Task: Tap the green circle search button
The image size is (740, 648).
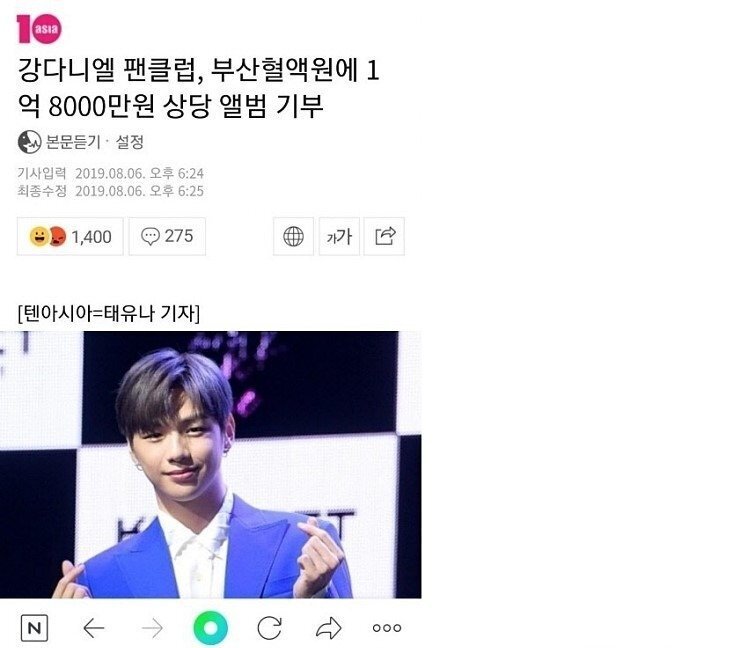Action: (210, 628)
